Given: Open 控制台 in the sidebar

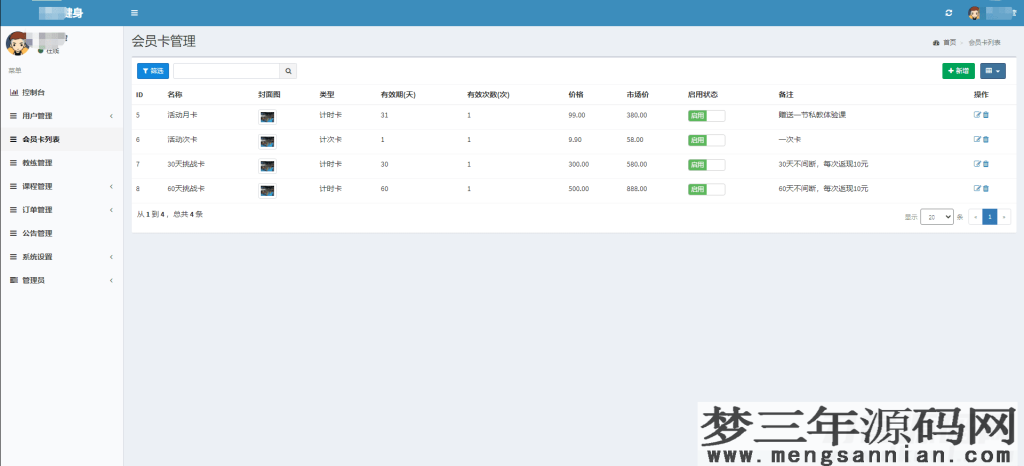Looking at the screenshot, I should 61,93.
